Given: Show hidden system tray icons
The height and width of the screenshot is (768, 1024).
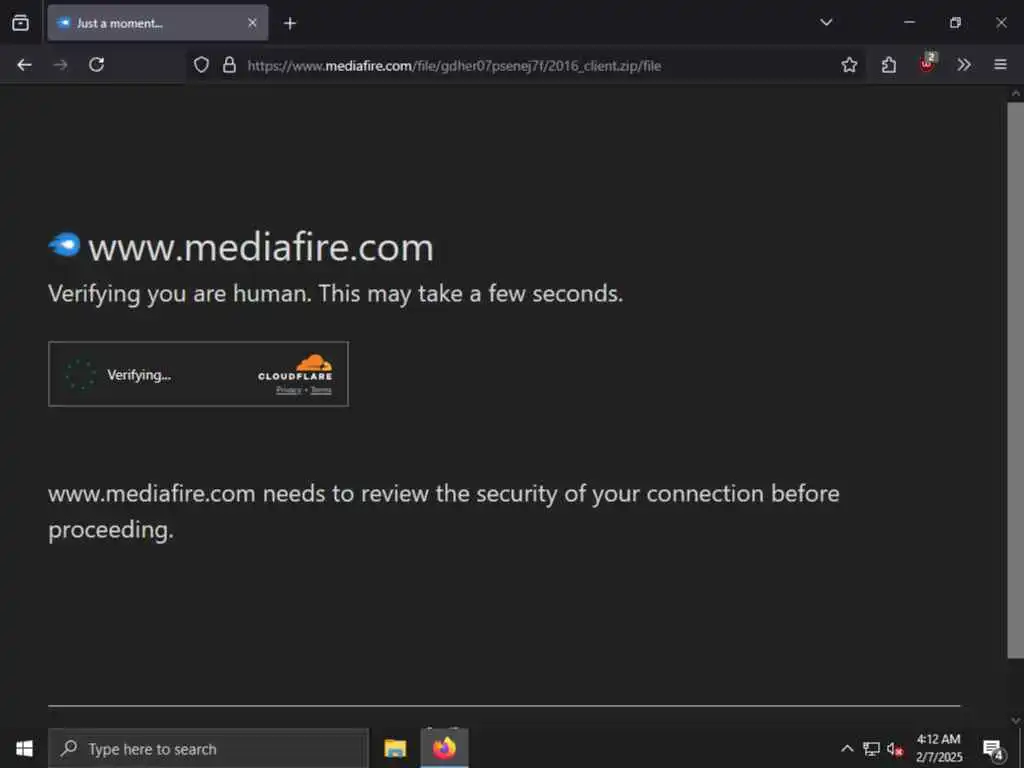Looking at the screenshot, I should 847,748.
